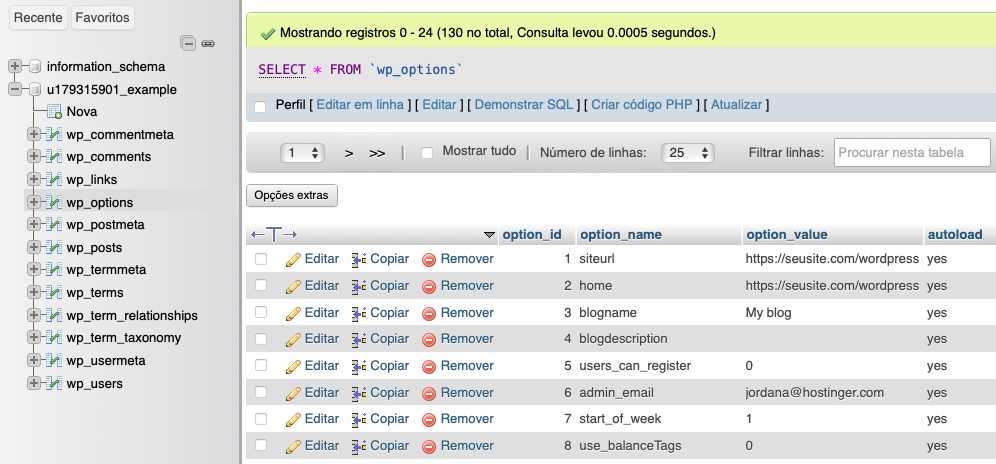This screenshot has height=464, width=996.
Task: Click the wp_comments table icon
Action: (x=54, y=157)
